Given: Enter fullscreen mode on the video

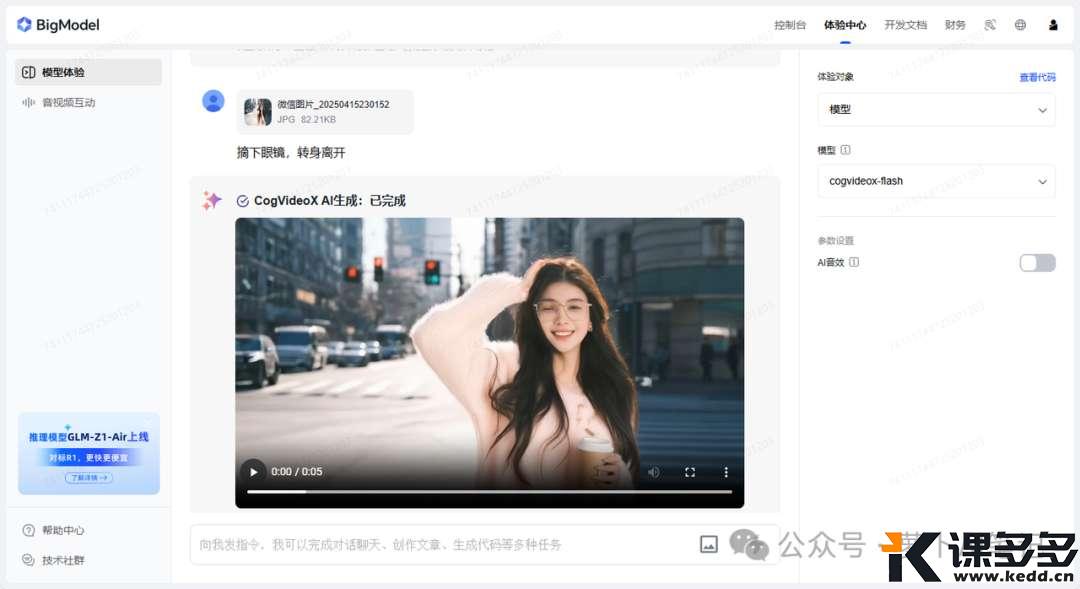Looking at the screenshot, I should pos(690,472).
